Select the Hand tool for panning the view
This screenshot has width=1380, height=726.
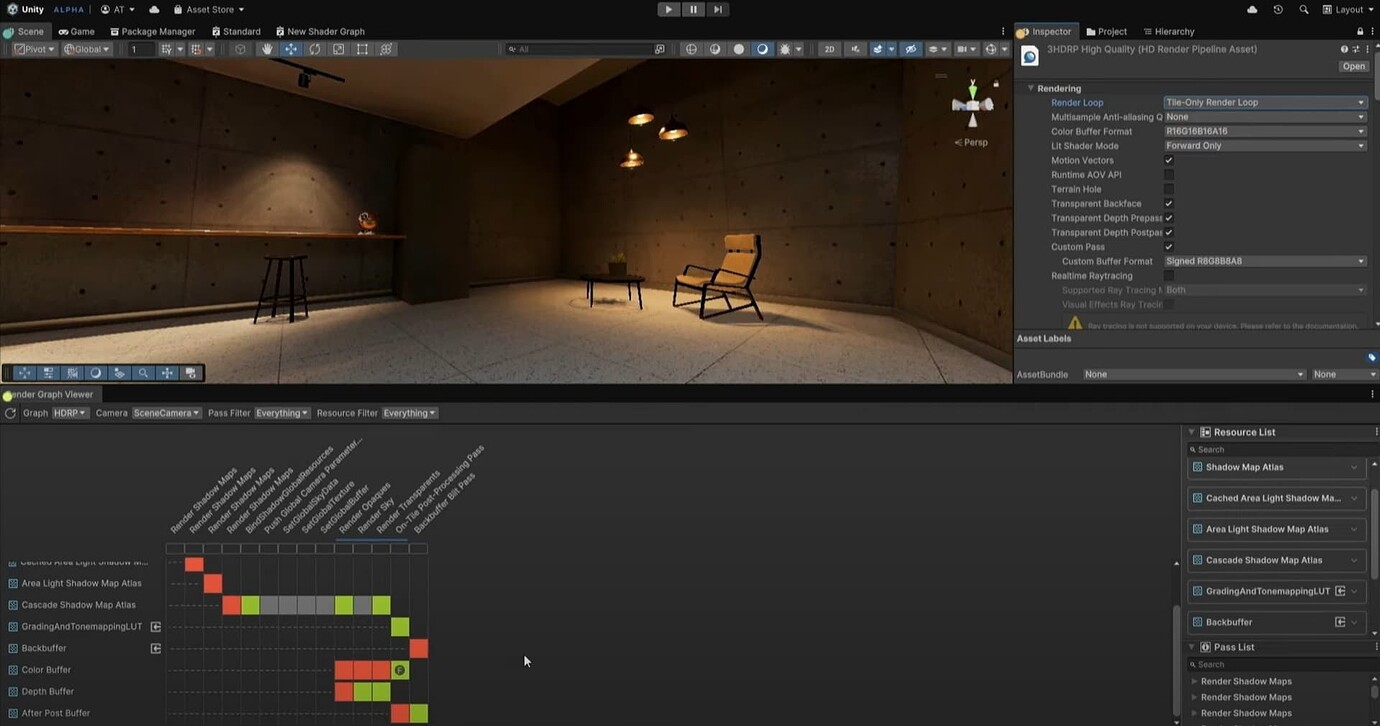click(x=267, y=48)
